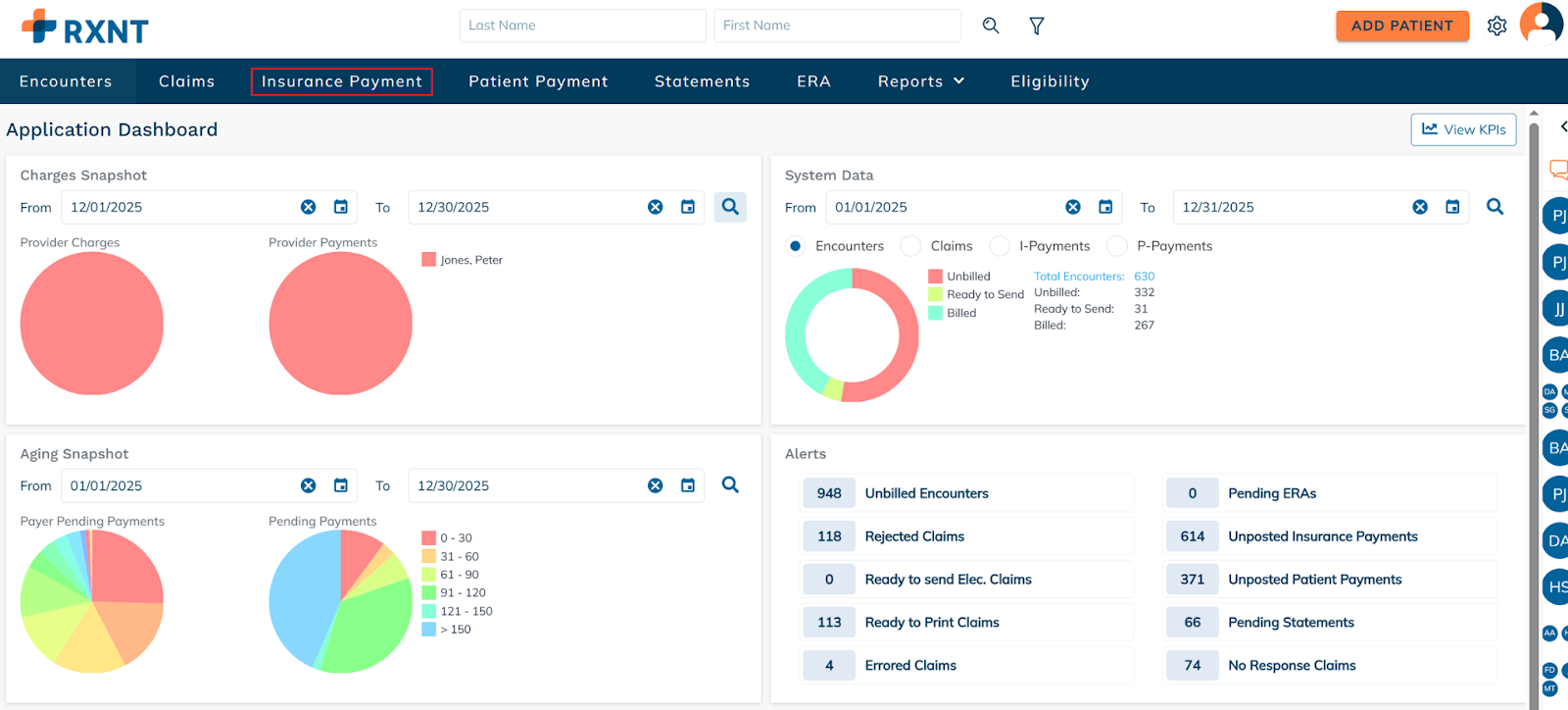Image resolution: width=1568 pixels, height=710 pixels.
Task: Open the user profile avatar menu
Action: click(x=1541, y=24)
